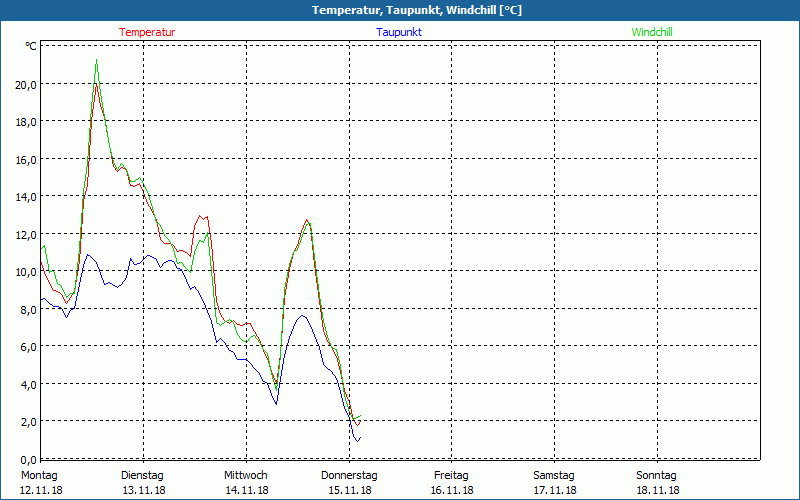
Task: Click the 0,0 y-axis value
Action: coord(28,458)
